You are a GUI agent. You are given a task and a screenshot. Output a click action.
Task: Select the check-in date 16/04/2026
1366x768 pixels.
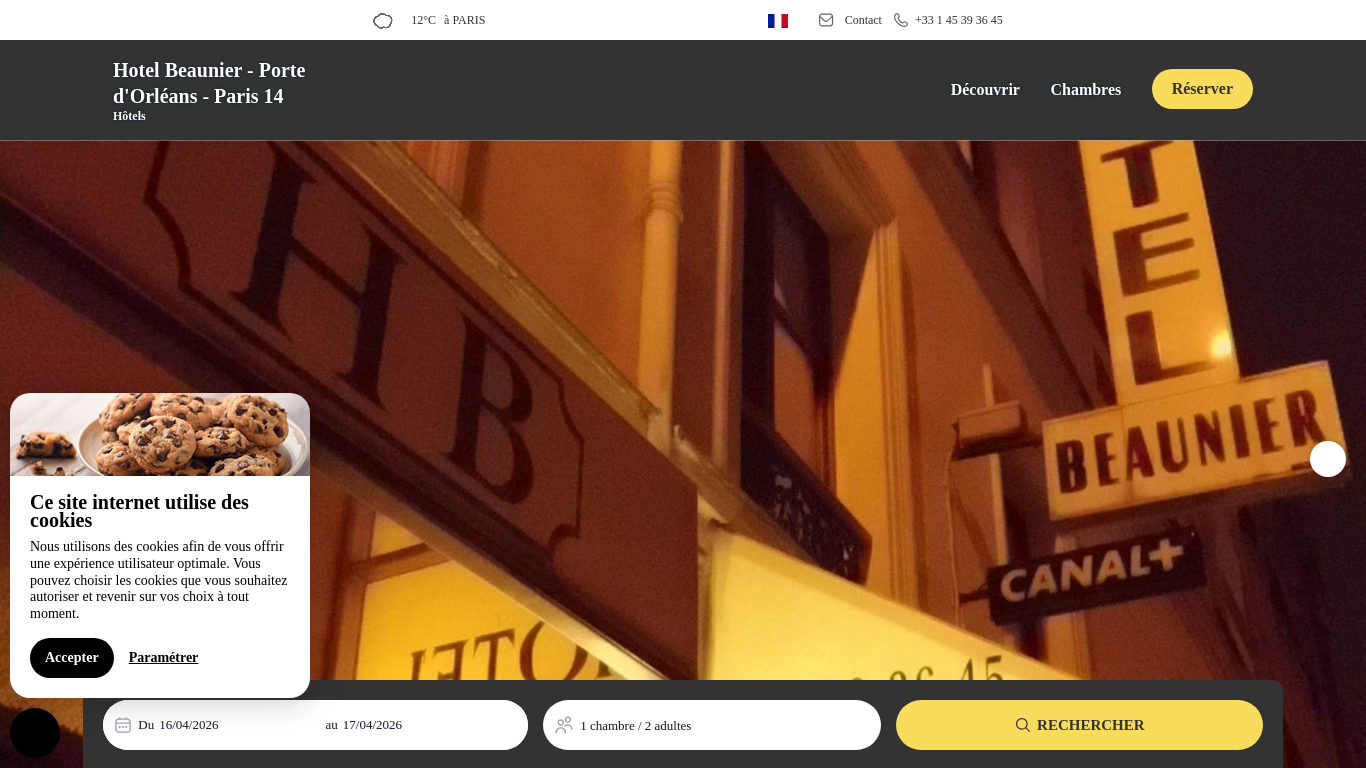[188, 725]
